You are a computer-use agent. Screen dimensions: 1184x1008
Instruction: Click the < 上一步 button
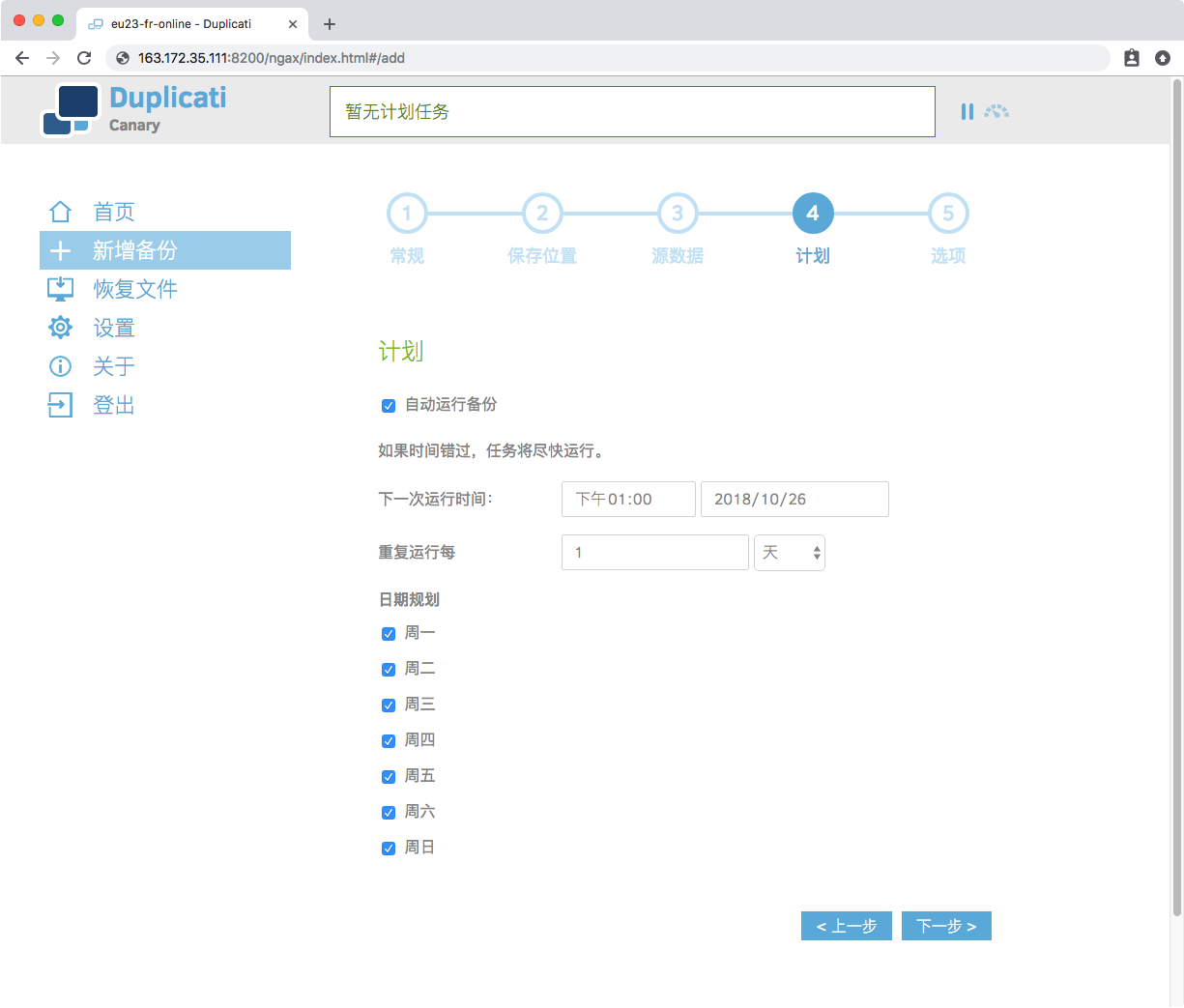coord(846,926)
